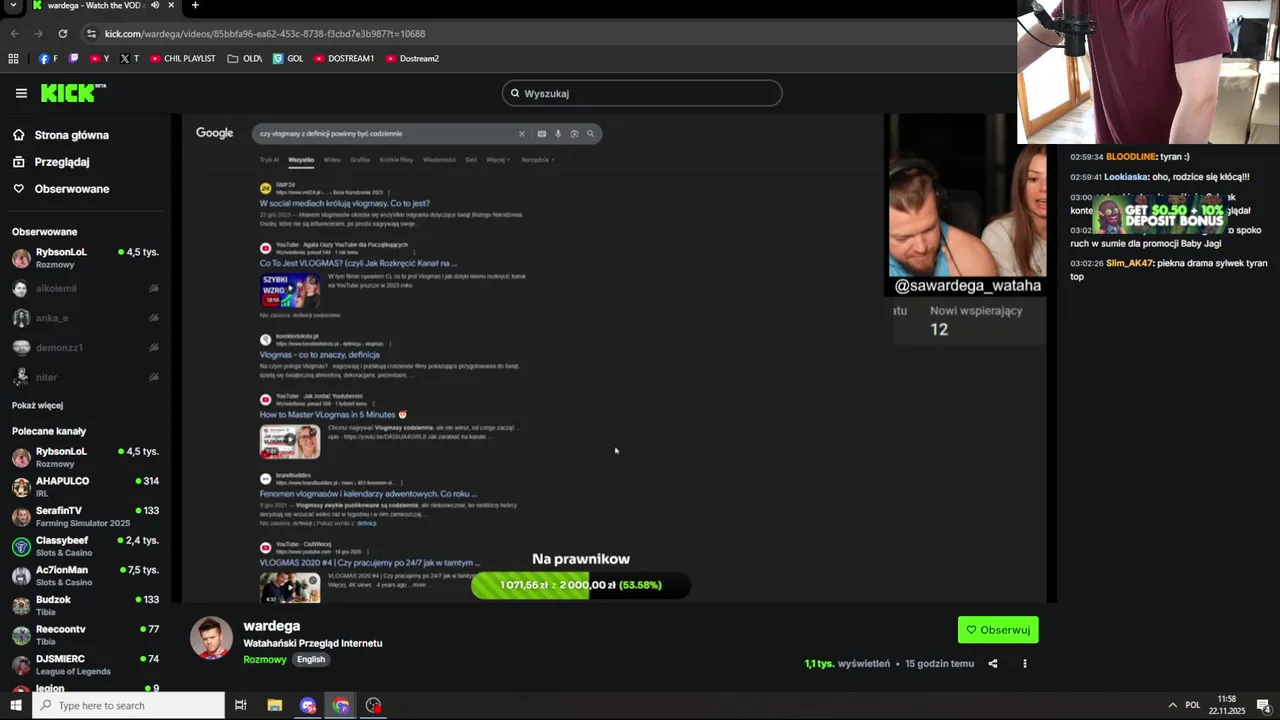Open recommended channel SerafinTV
Image resolution: width=1280 pixels, height=720 pixels.
(x=85, y=516)
